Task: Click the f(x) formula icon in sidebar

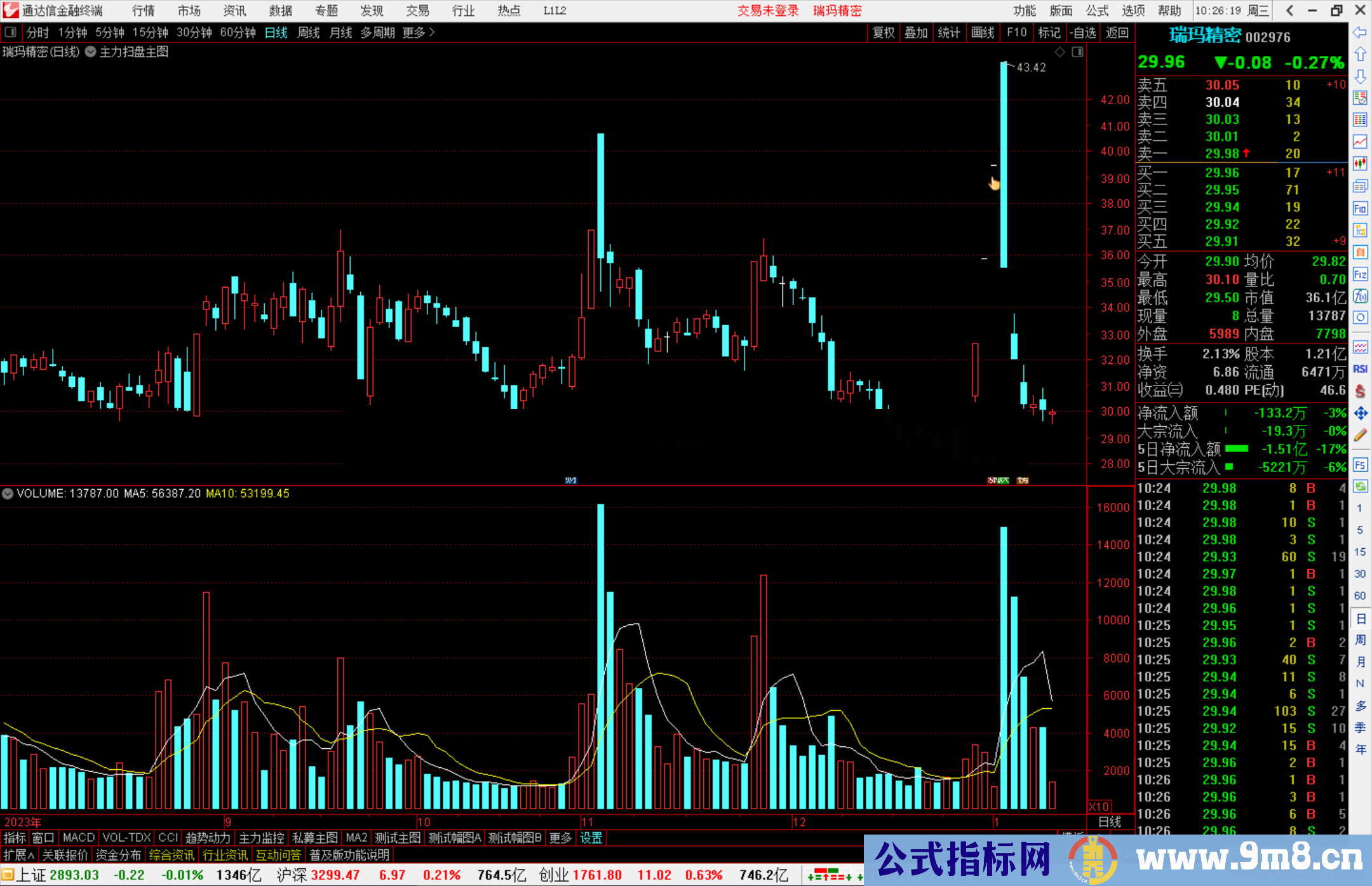Action: point(1360,296)
